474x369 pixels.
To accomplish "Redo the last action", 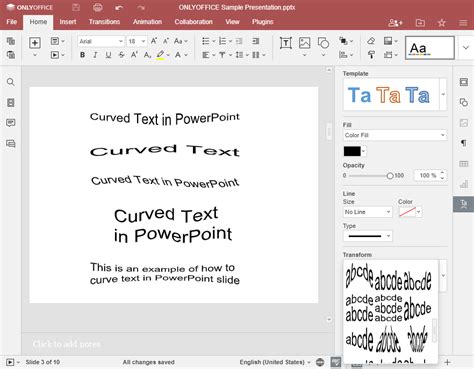I will tap(141, 8).
